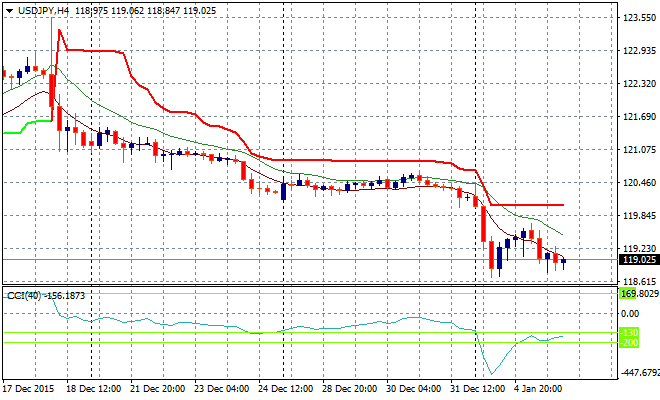Screen dimensions: 660x400
Task: Click the 23 Dec 04:00 time label
Action: tap(221, 389)
